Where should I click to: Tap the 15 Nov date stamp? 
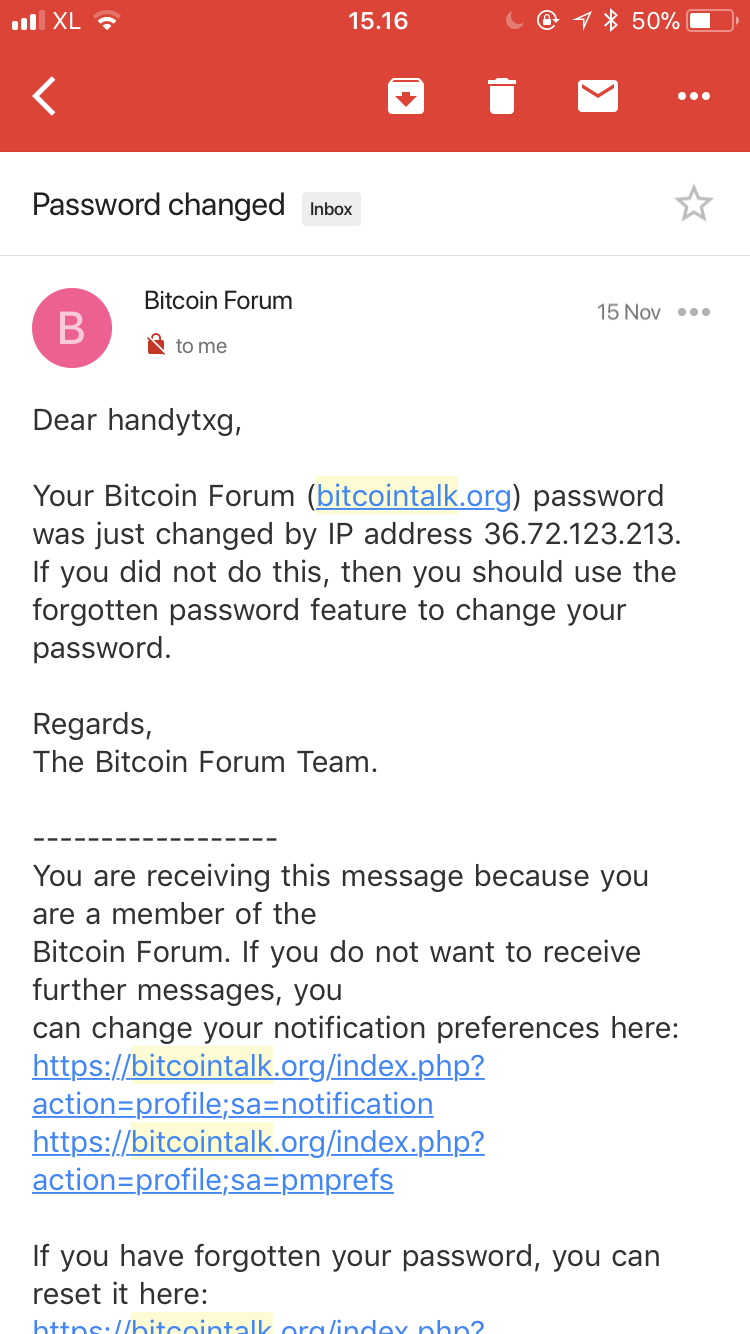[629, 312]
